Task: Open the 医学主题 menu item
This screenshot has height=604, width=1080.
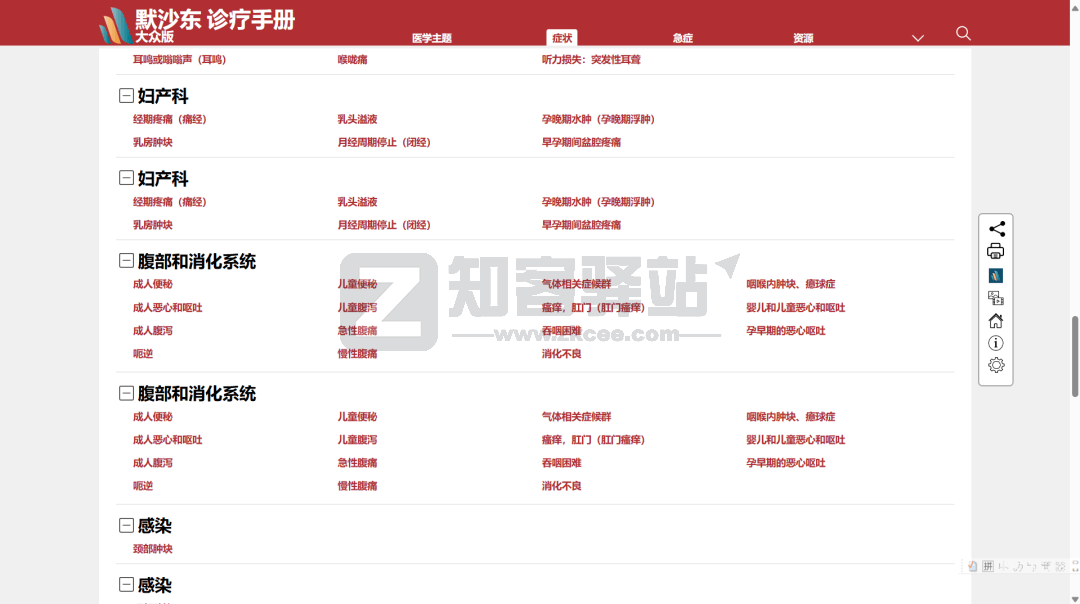Action: (x=430, y=38)
